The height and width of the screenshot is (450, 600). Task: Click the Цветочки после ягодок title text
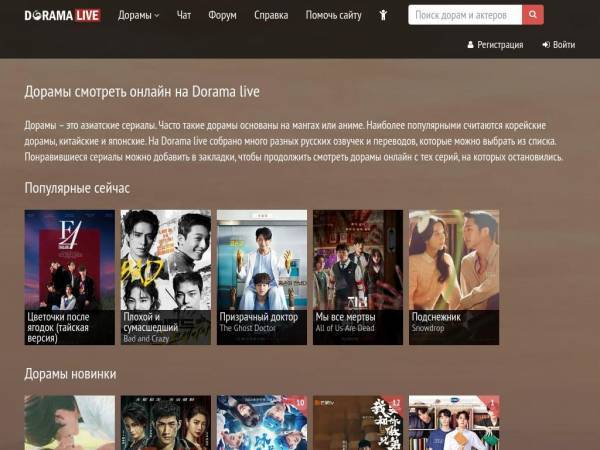58,328
